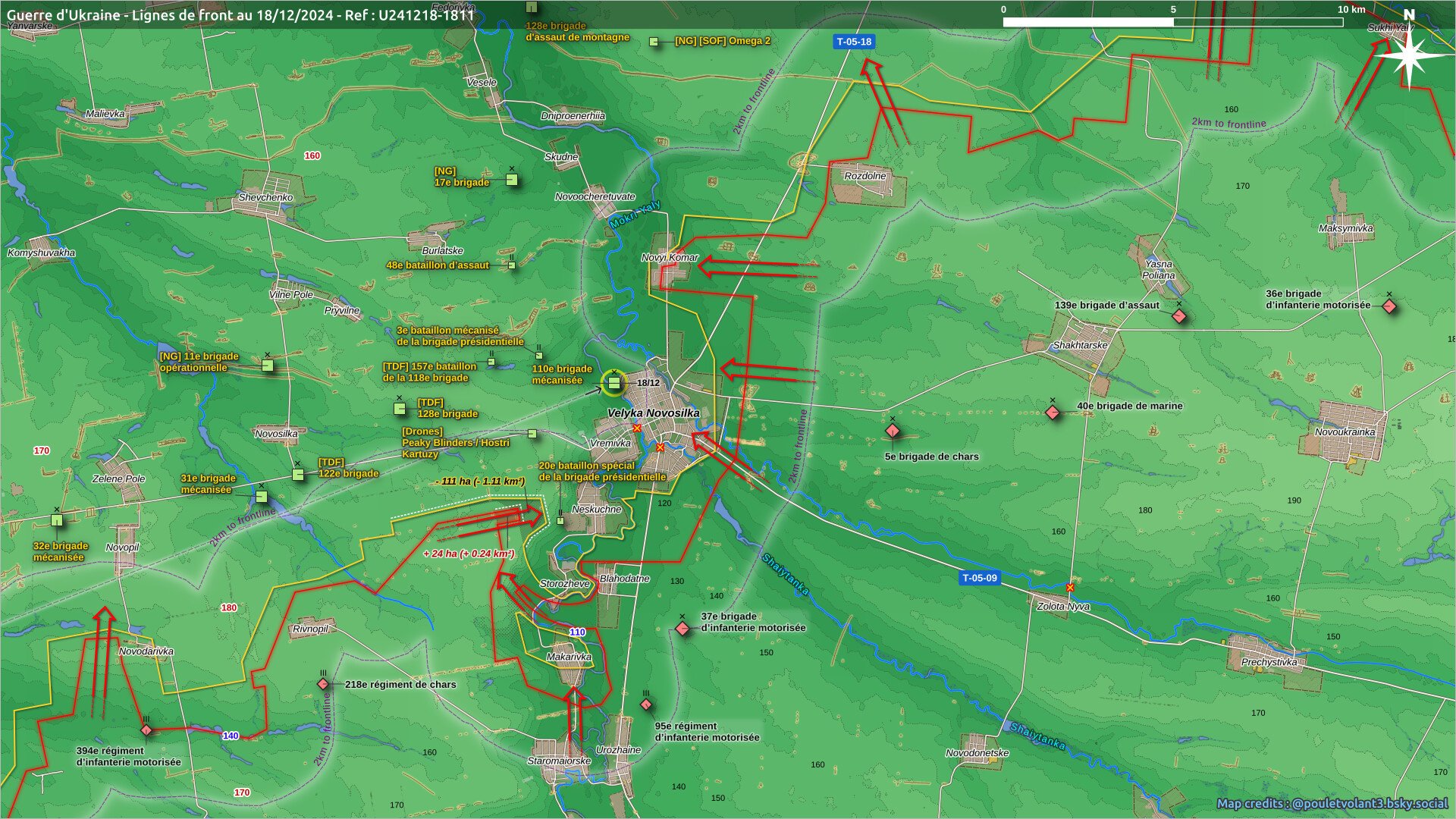Click the Rozdolne village label
This screenshot has height=819, width=1456.
point(865,176)
